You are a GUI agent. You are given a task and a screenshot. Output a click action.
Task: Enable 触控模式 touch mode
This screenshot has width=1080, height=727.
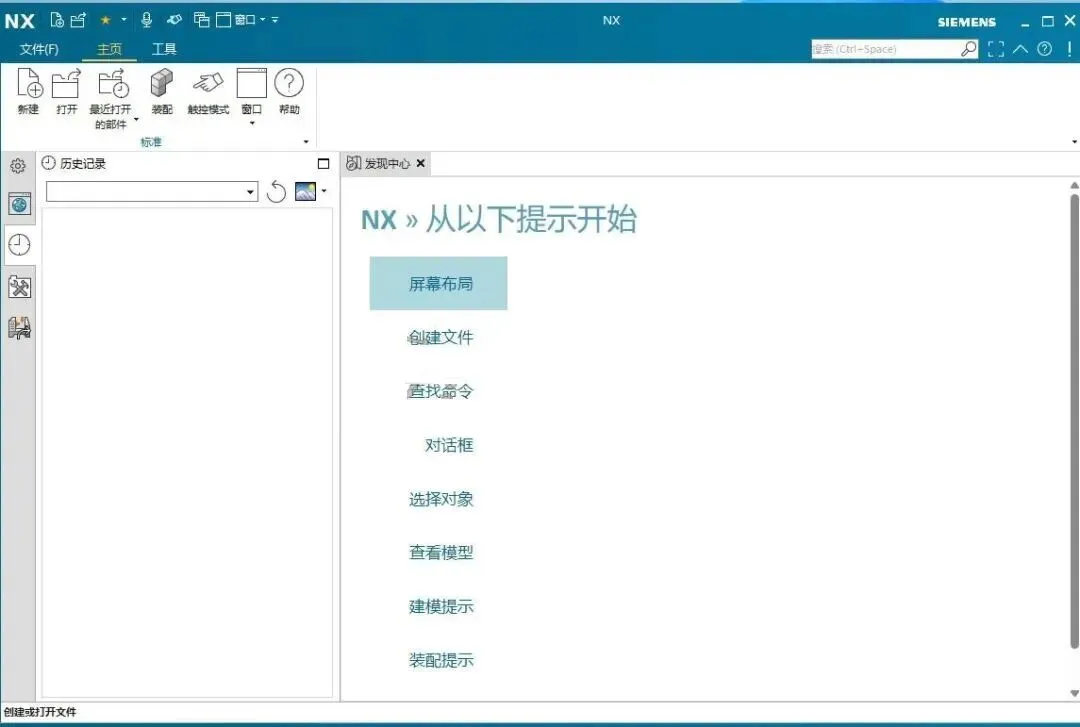pos(208,84)
